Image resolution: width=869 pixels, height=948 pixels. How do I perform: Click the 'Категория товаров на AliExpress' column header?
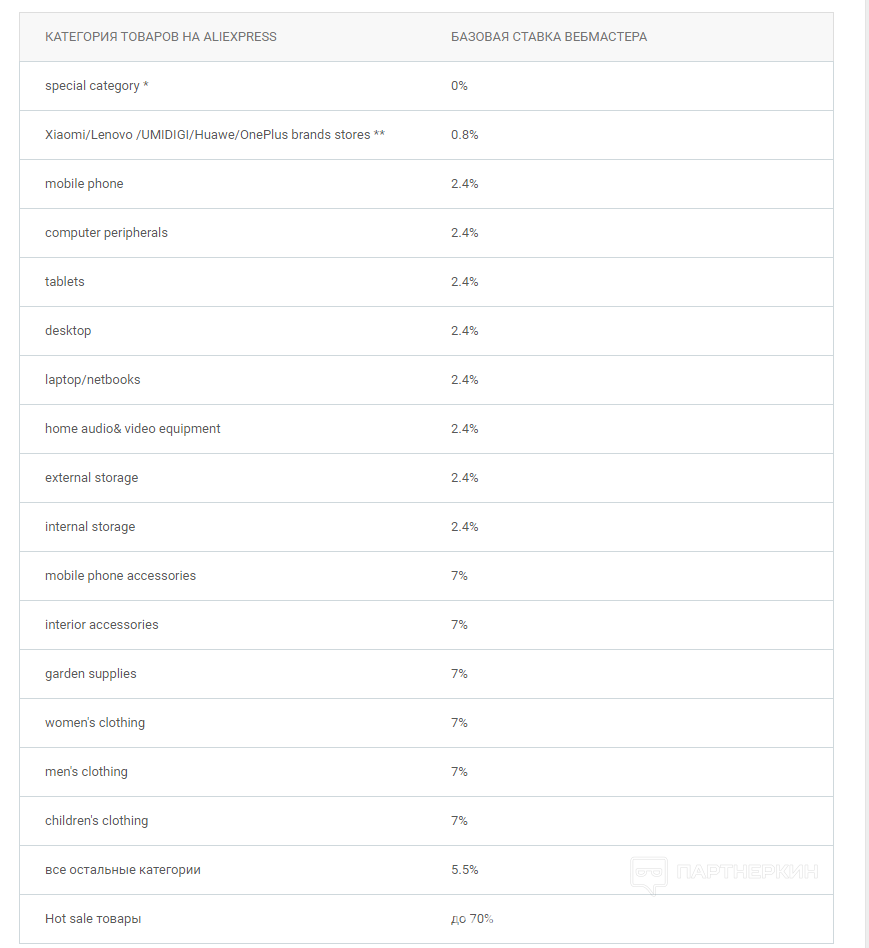tap(161, 37)
